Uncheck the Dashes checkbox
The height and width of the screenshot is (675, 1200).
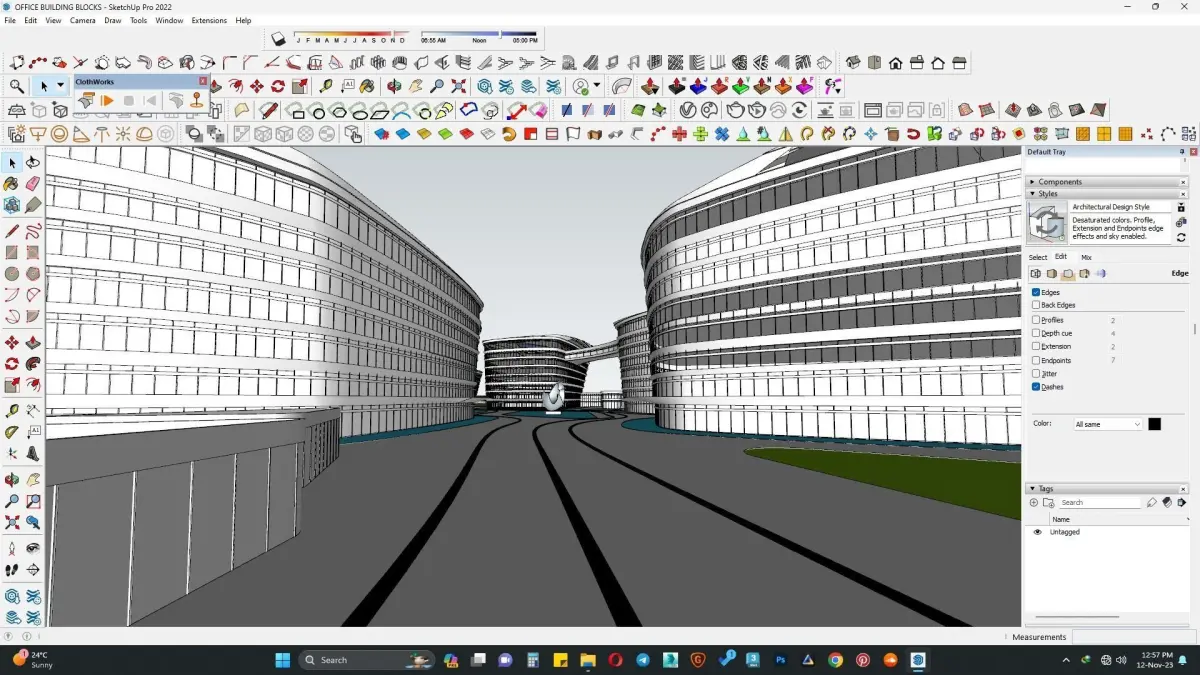pyautogui.click(x=1036, y=386)
